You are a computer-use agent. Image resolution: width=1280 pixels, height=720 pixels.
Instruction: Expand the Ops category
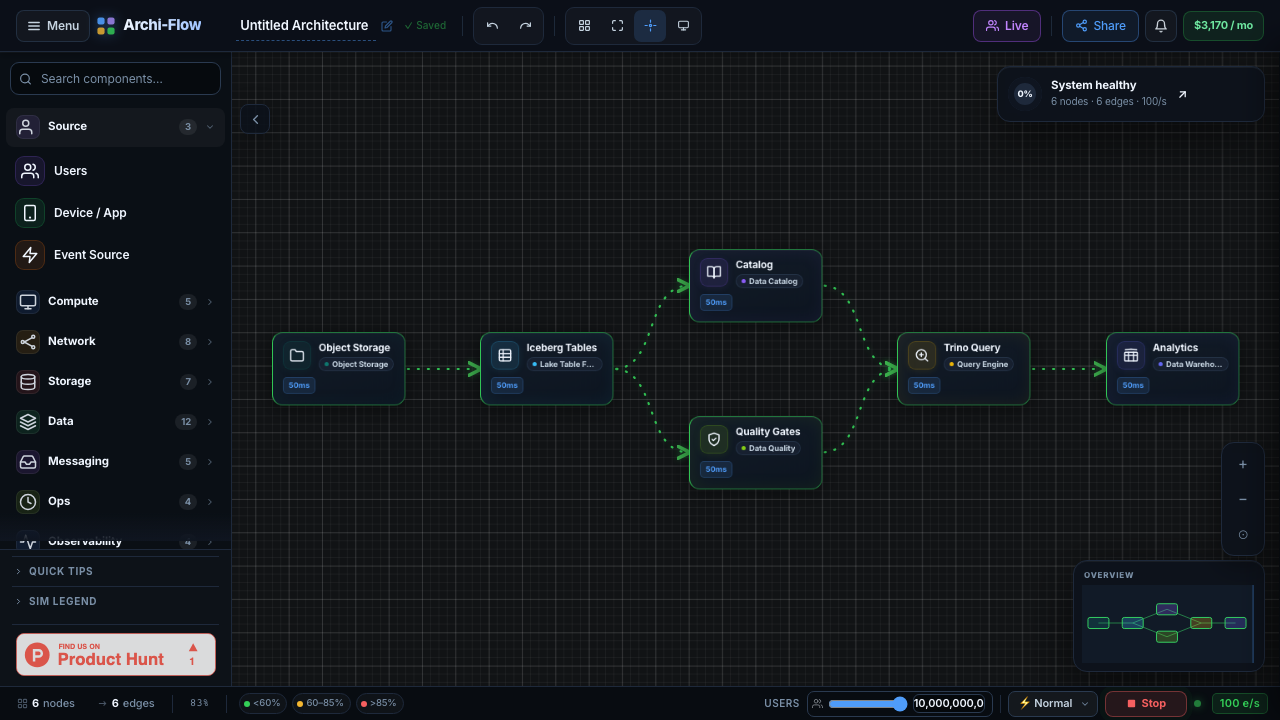[x=115, y=502]
